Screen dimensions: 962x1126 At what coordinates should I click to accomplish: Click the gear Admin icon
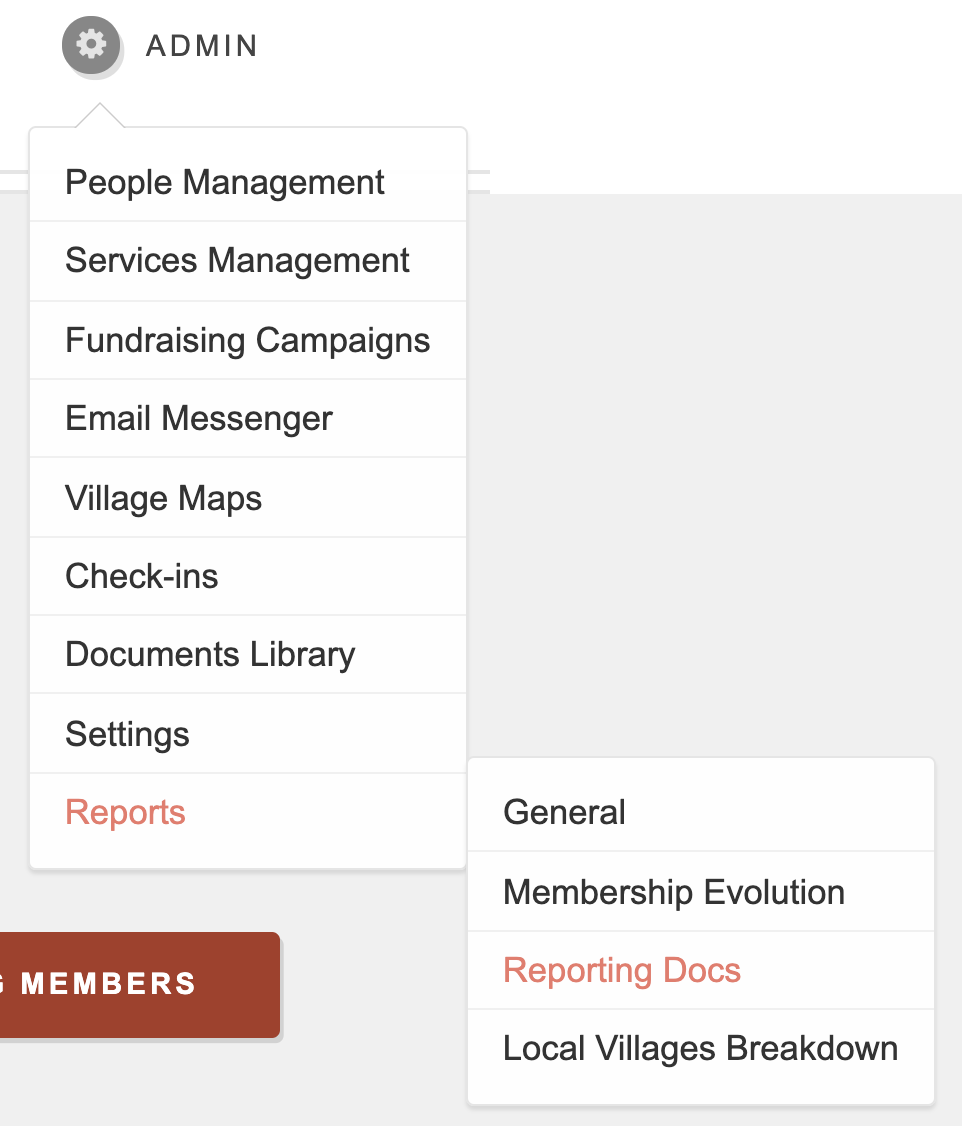coord(91,45)
